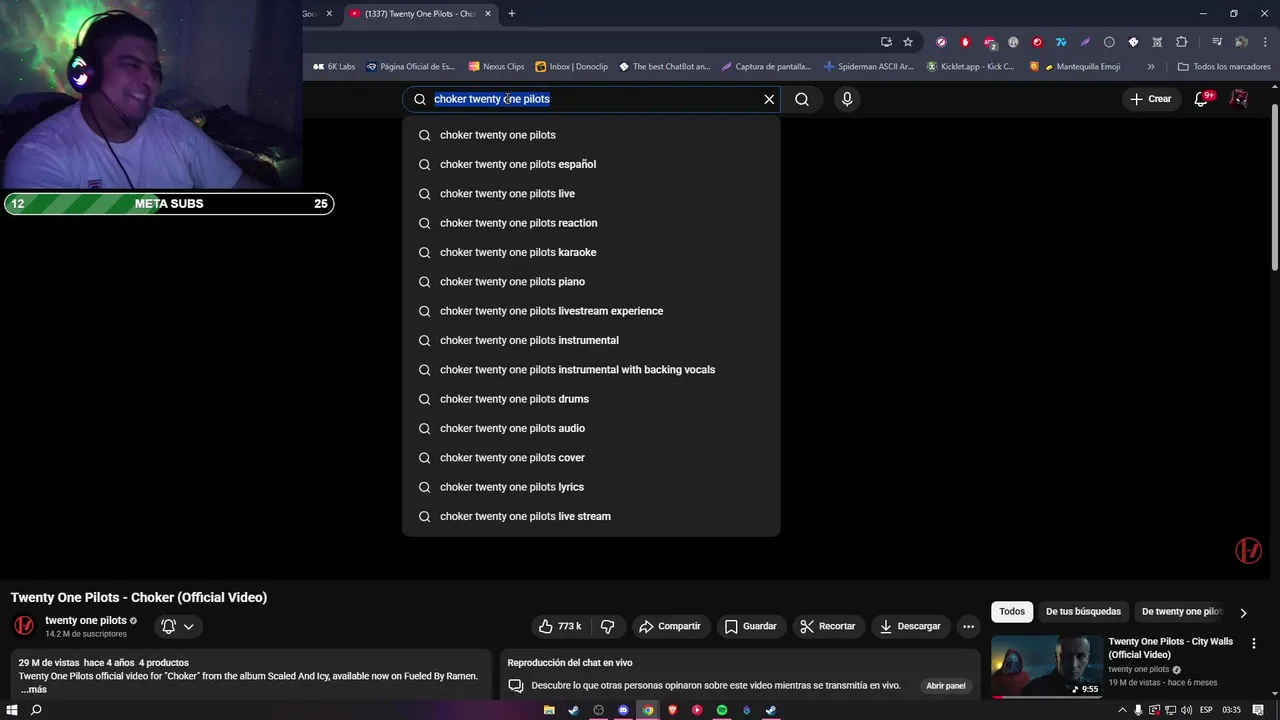Choose 'choker twenty one pilots instrumental' suggestion
The height and width of the screenshot is (720, 1280).
click(x=591, y=340)
